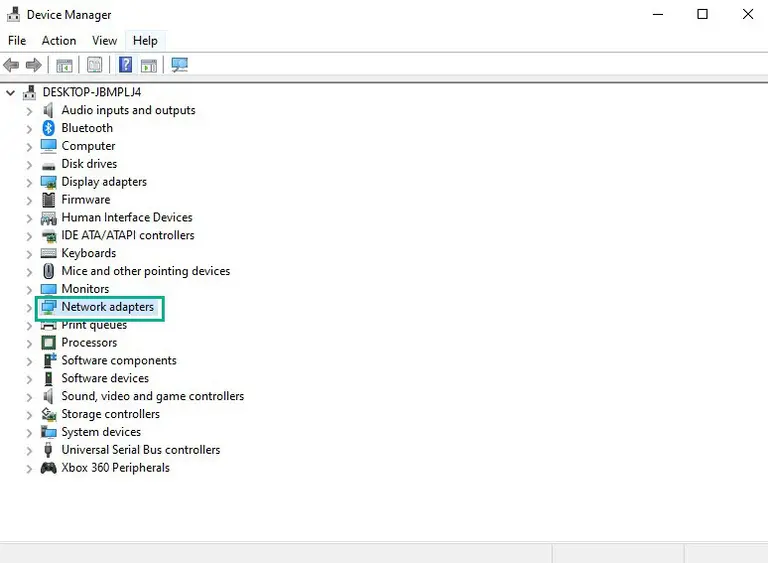Click the Software devices icon
Image resolution: width=768 pixels, height=563 pixels.
tap(48, 378)
